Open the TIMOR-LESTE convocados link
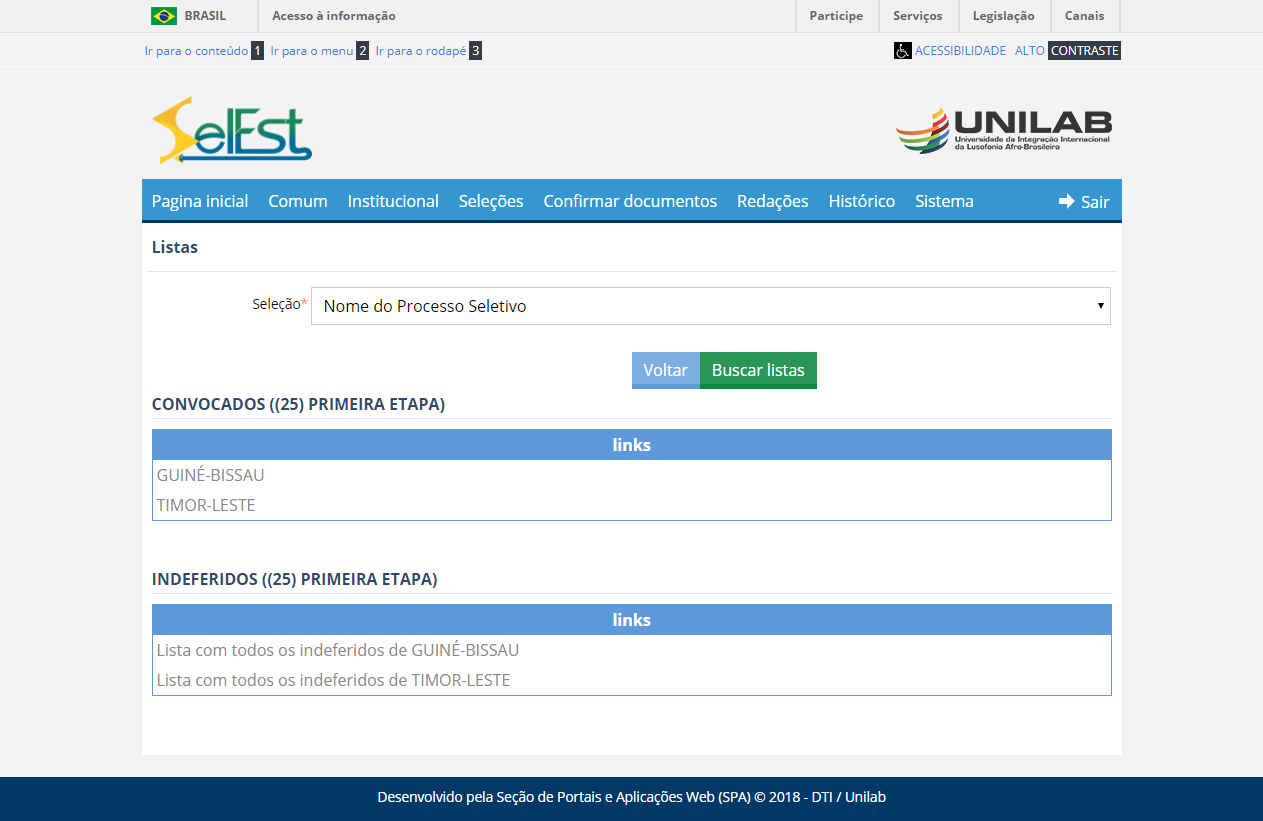Viewport: 1263px width, 821px height. coord(206,505)
